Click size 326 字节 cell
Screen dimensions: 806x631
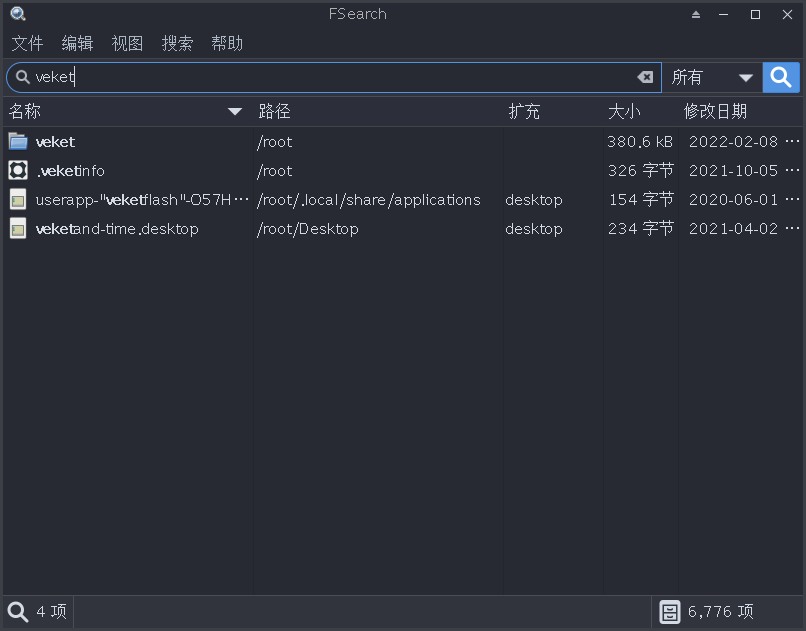(640, 170)
